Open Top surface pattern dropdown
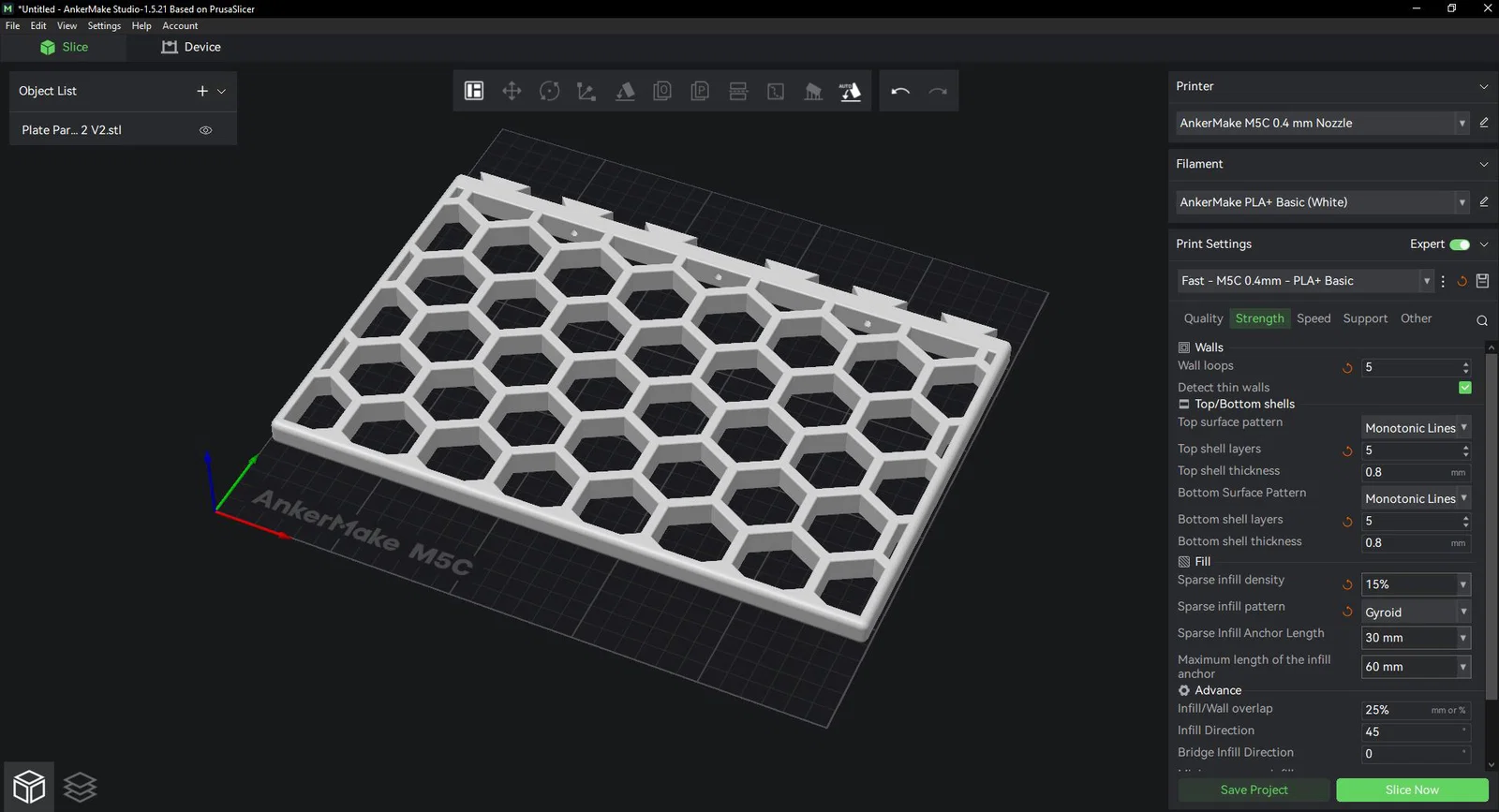The width and height of the screenshot is (1499, 812). point(1416,428)
